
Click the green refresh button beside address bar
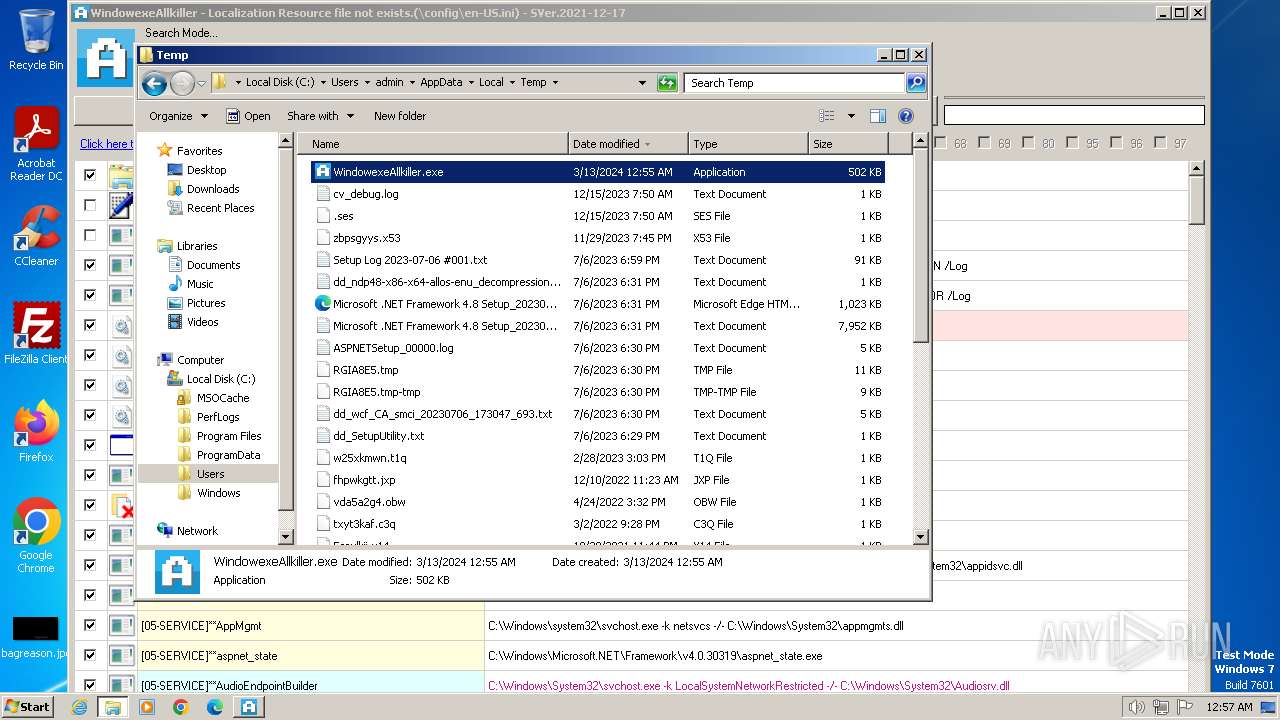pos(667,83)
